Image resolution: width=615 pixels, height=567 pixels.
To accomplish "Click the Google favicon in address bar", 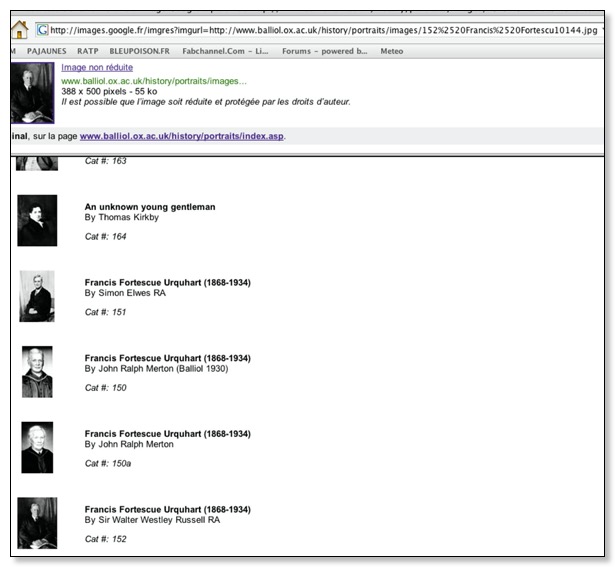I will point(42,30).
